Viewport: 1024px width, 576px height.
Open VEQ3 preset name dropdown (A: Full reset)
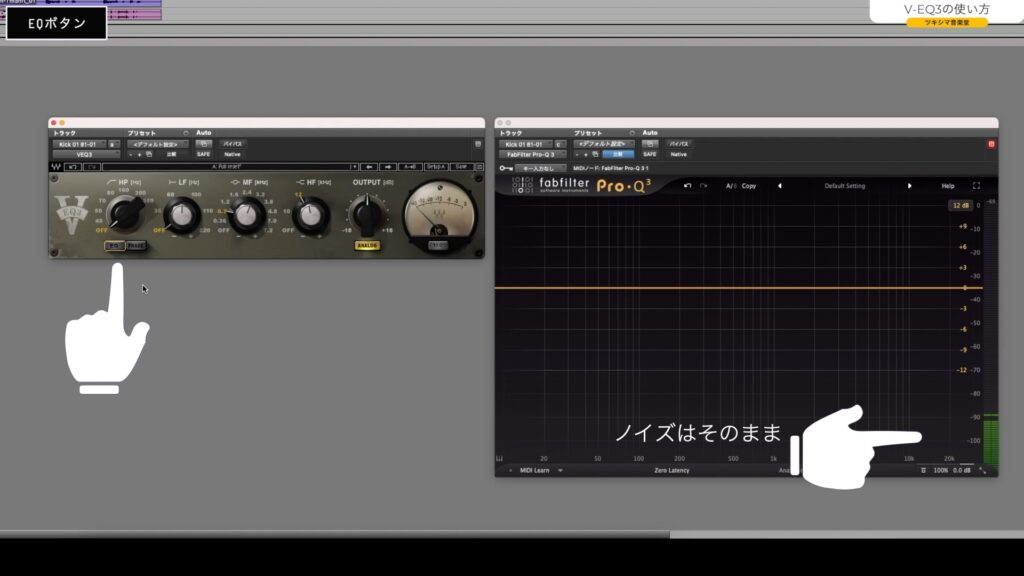(231, 167)
